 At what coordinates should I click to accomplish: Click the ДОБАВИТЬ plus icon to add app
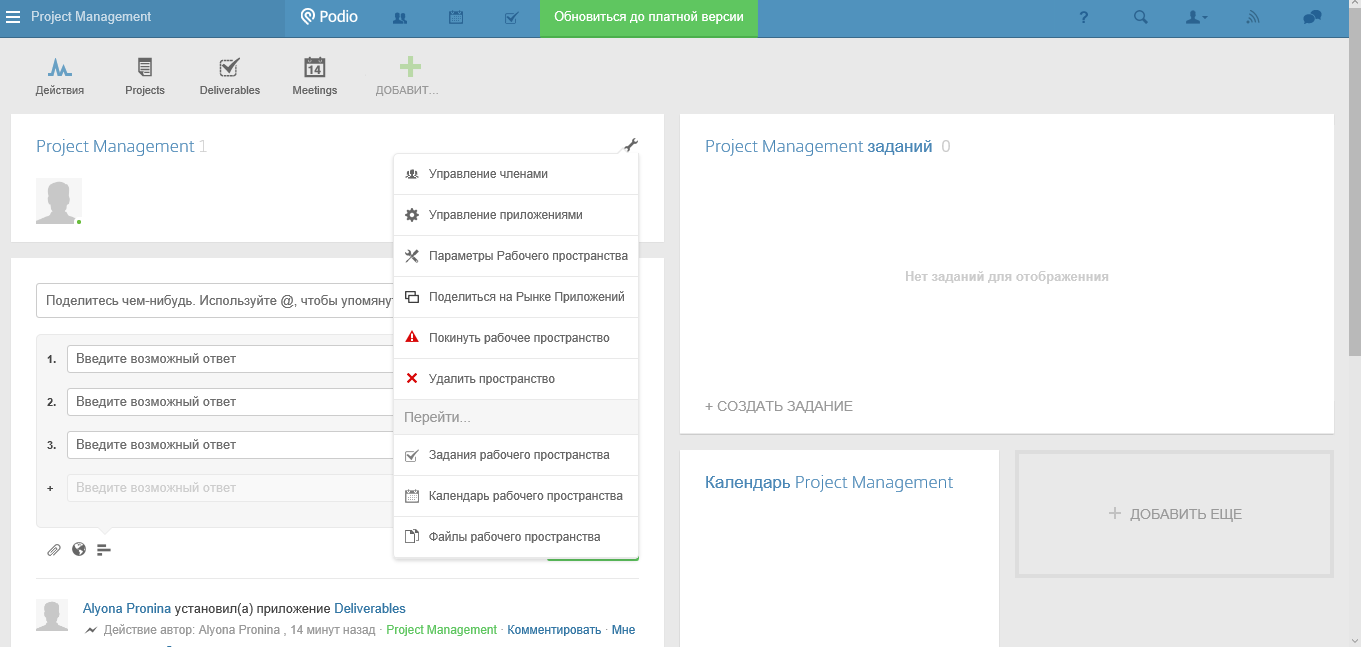410,68
